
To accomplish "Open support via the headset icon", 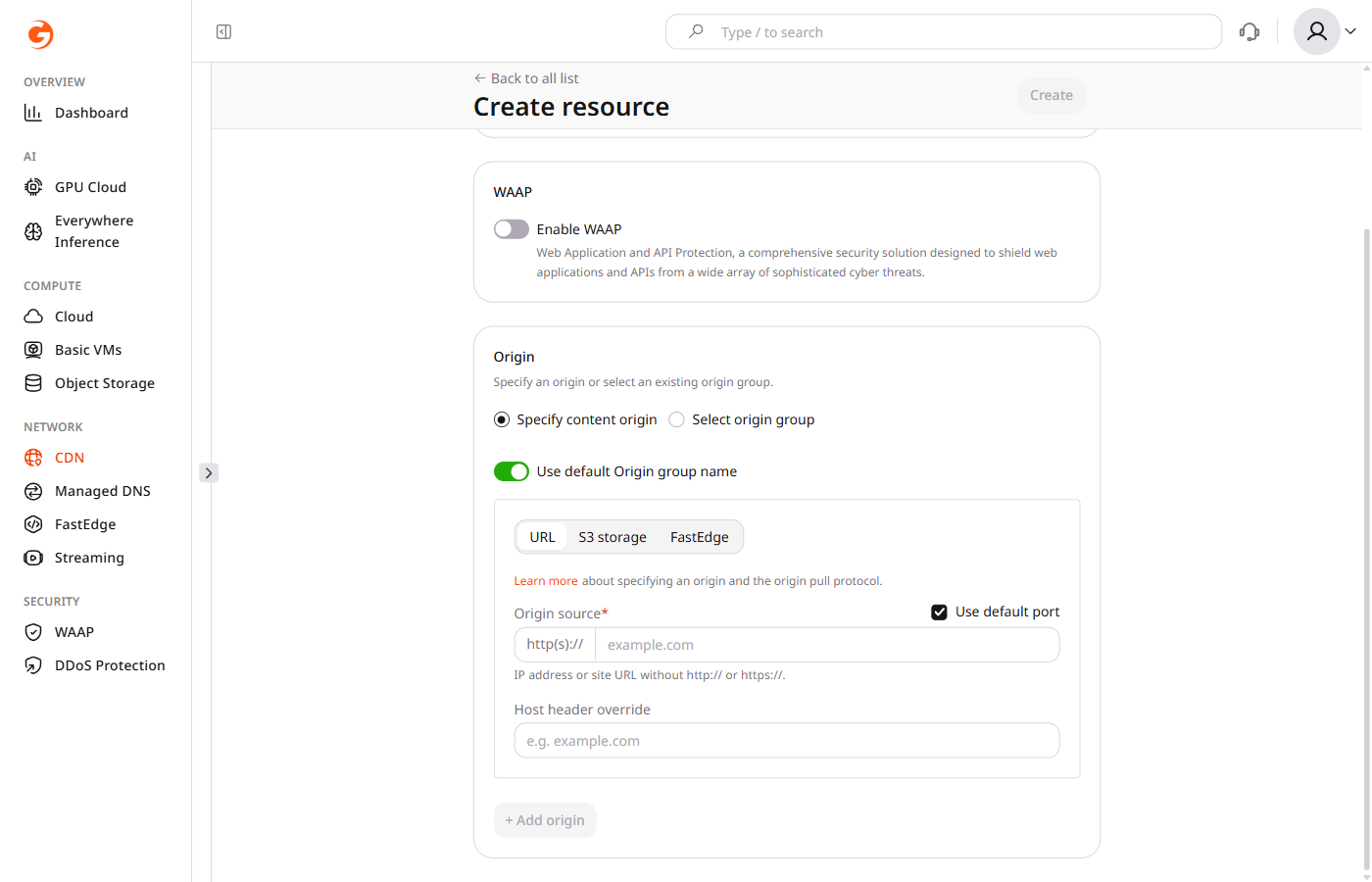I will [x=1249, y=32].
